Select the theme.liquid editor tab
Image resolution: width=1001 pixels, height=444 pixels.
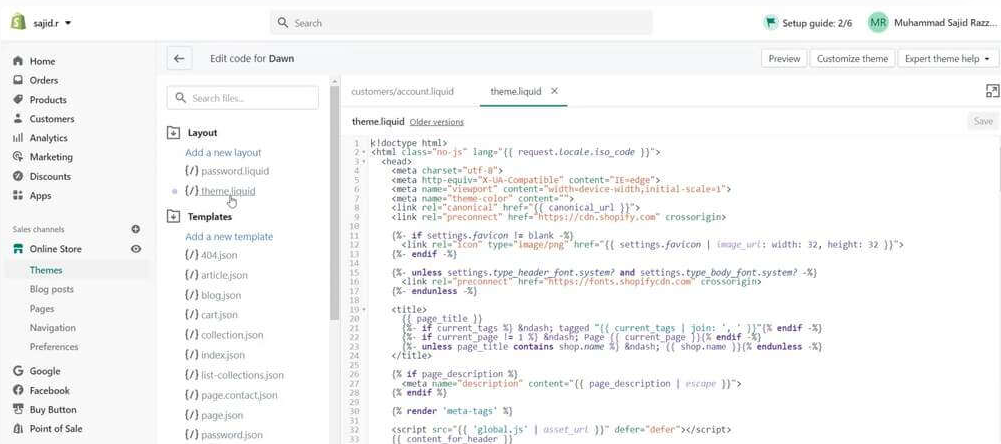pyautogui.click(x=515, y=91)
